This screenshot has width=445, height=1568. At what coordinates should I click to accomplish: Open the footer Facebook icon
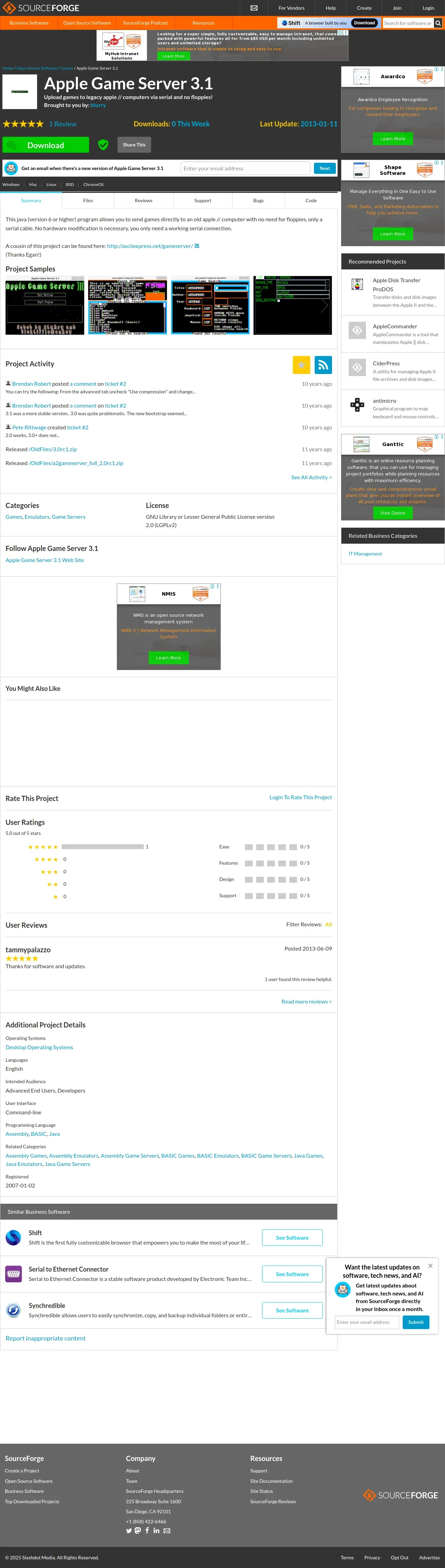[x=147, y=1530]
